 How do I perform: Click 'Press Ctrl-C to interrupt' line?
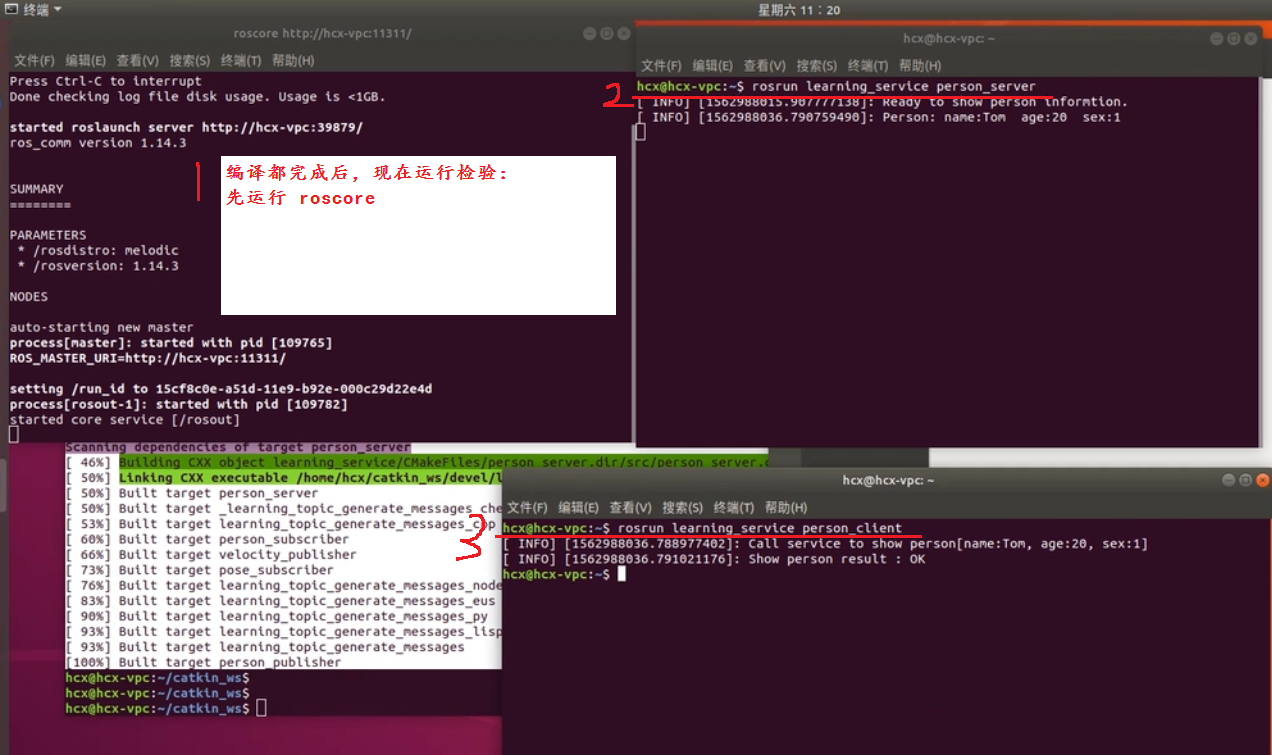(x=106, y=81)
